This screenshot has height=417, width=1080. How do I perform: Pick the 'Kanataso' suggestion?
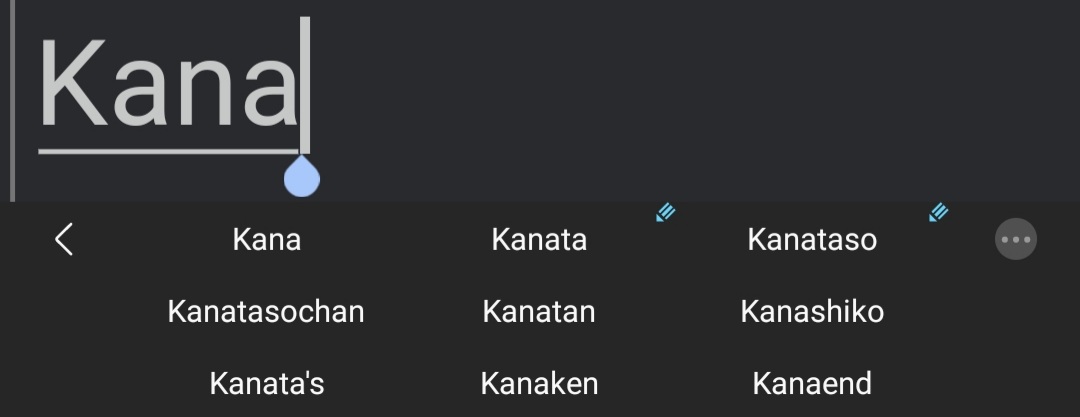coord(812,240)
